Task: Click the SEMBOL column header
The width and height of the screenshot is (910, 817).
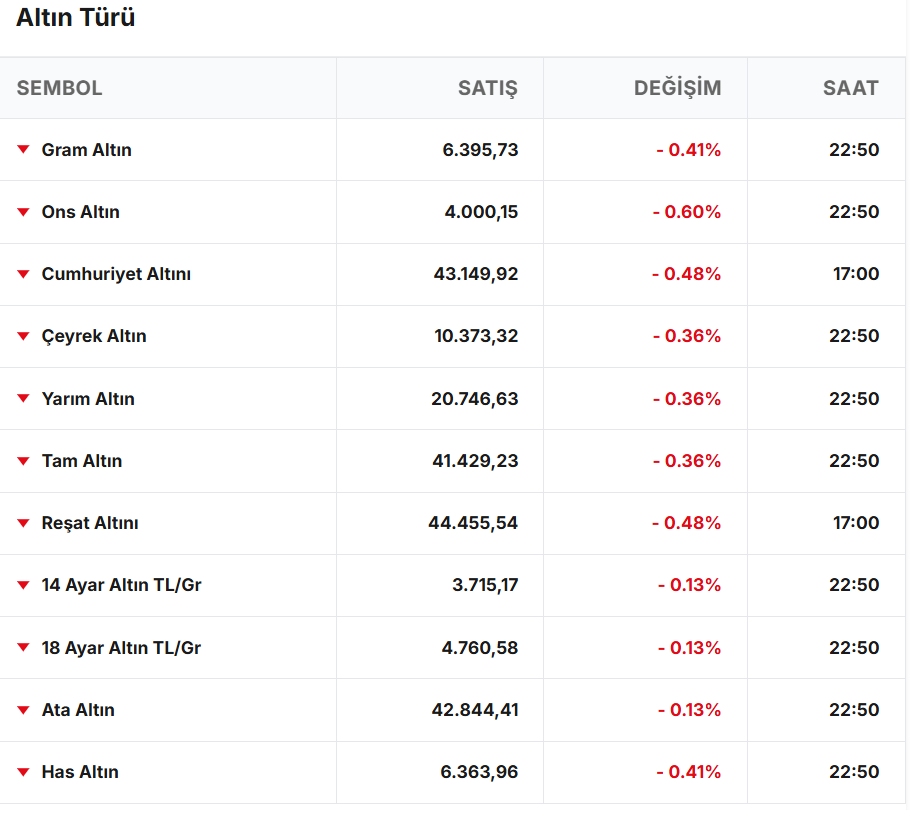Action: [x=59, y=88]
